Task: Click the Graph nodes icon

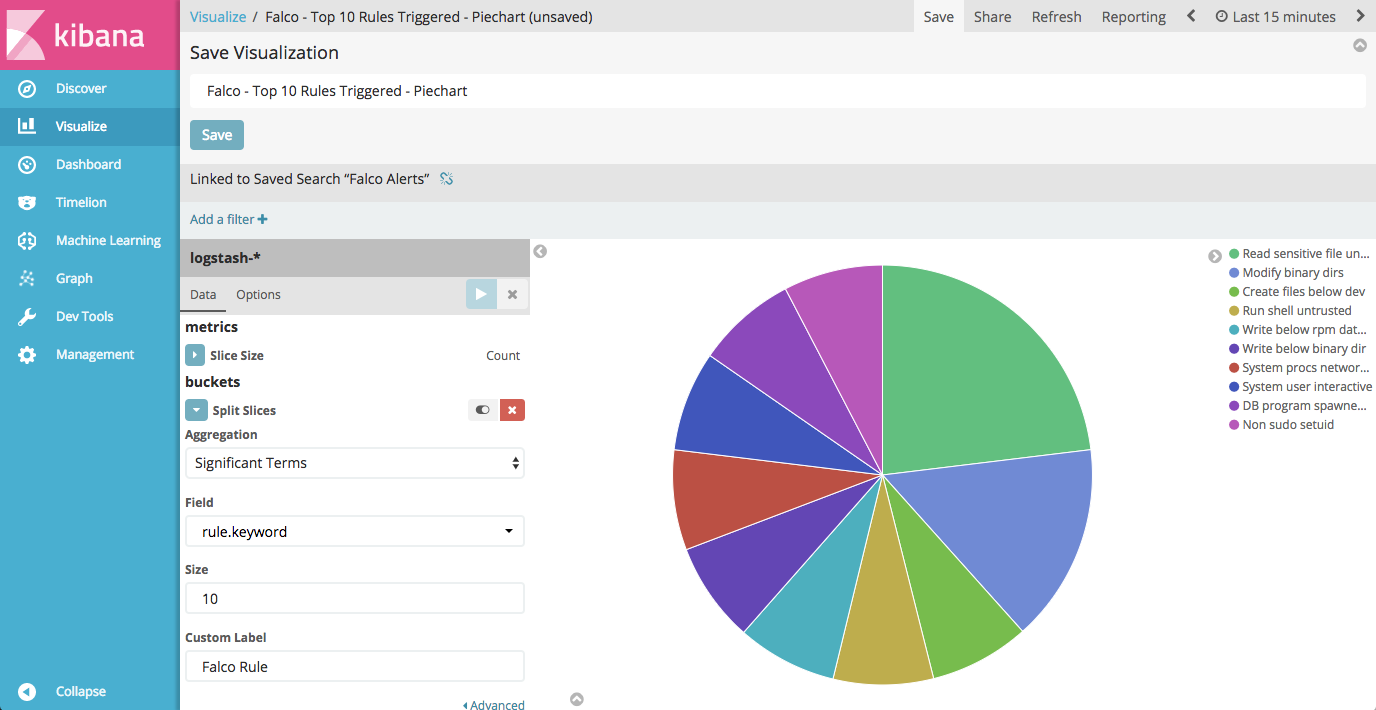Action: pyautogui.click(x=27, y=279)
